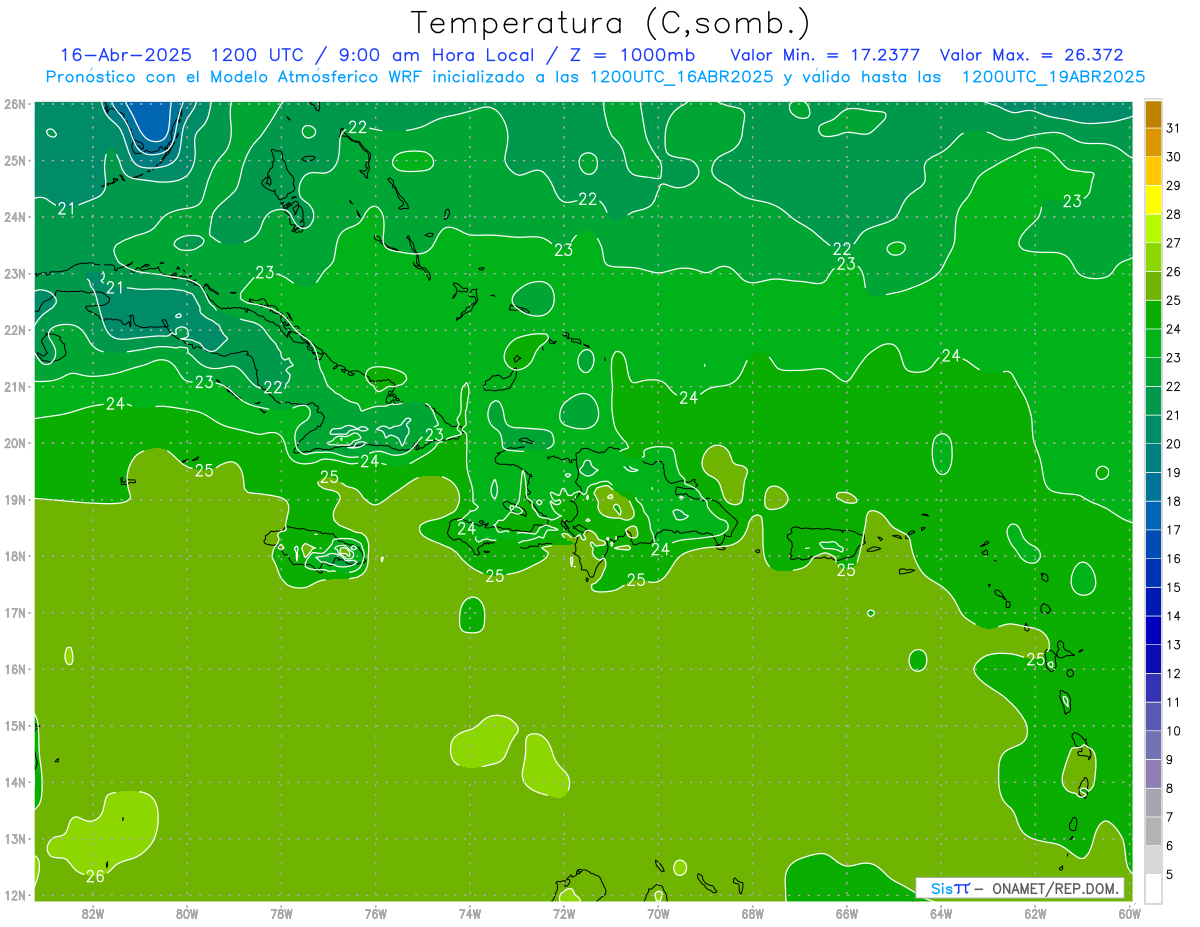Screen dimensions: 1200x927
Task: Pick the orange swatch between 30 and 31
Action: coord(1153,143)
